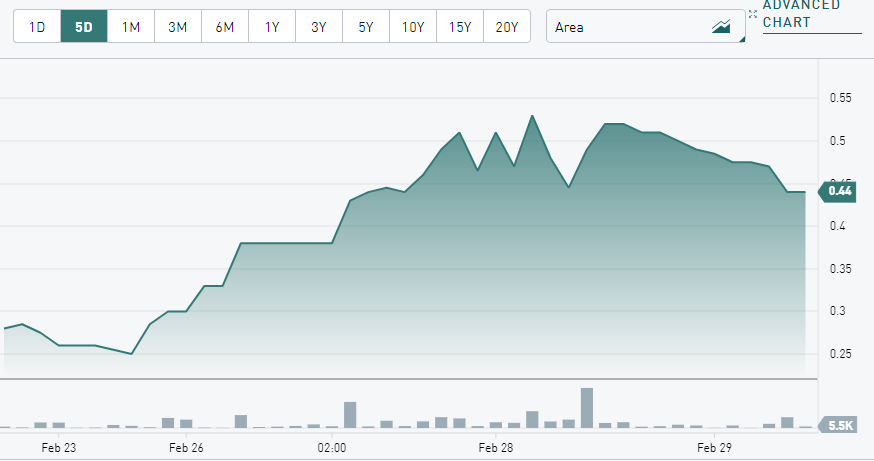Click the 0.4 price axis label

[837, 226]
